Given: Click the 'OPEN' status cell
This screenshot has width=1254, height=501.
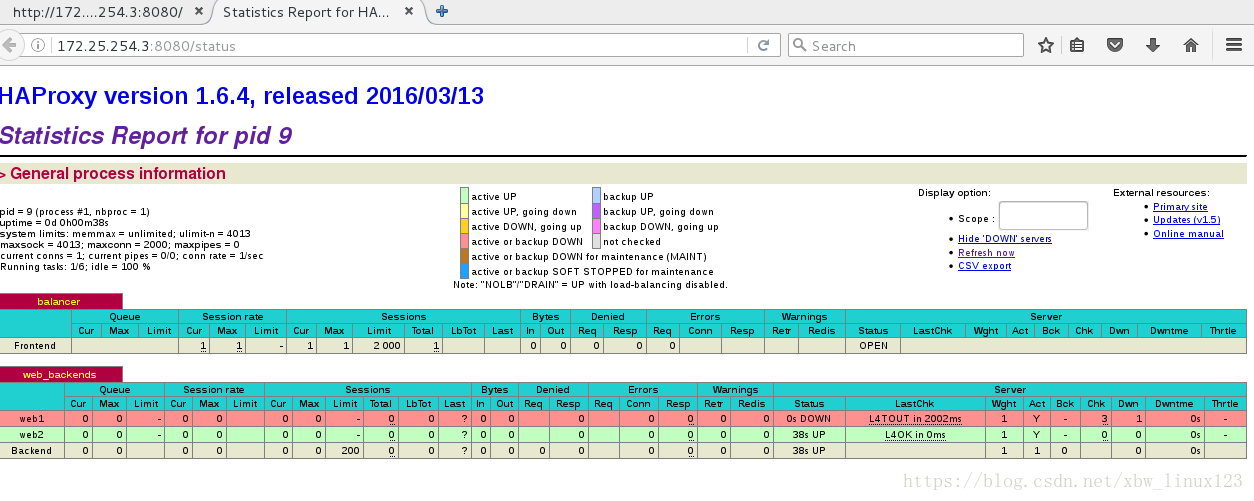Looking at the screenshot, I should (x=873, y=345).
